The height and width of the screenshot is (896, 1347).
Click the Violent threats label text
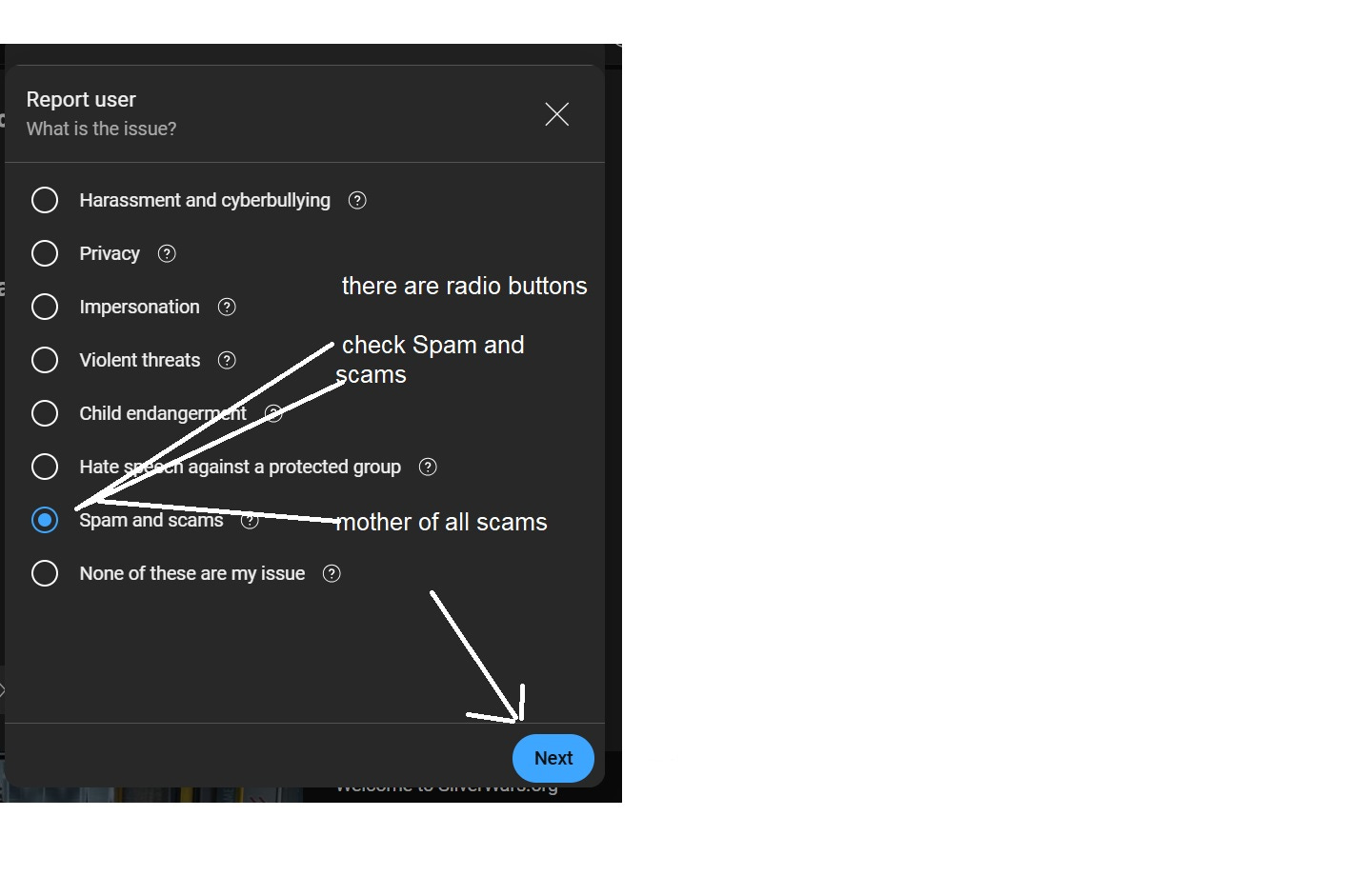tap(140, 360)
